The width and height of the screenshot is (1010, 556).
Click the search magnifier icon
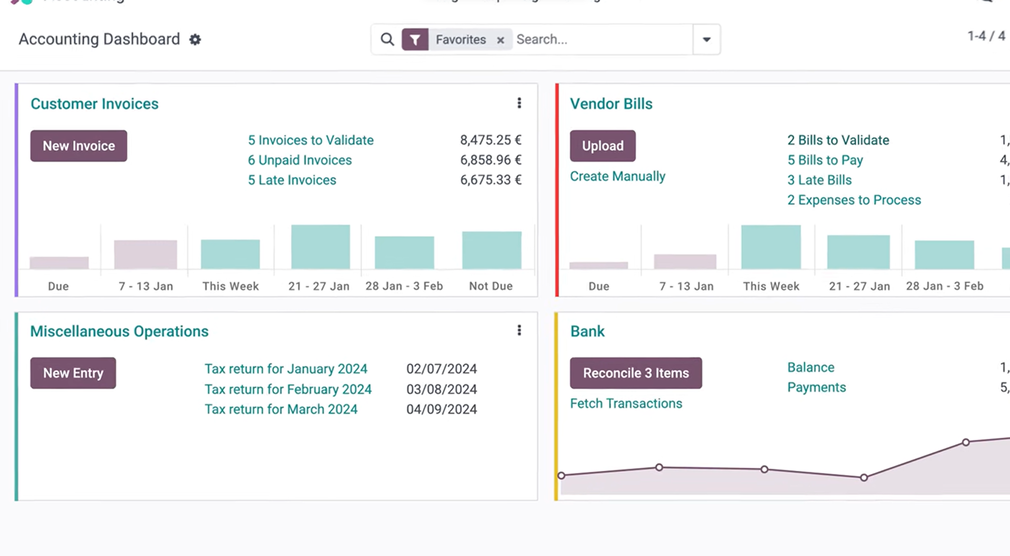click(x=387, y=40)
